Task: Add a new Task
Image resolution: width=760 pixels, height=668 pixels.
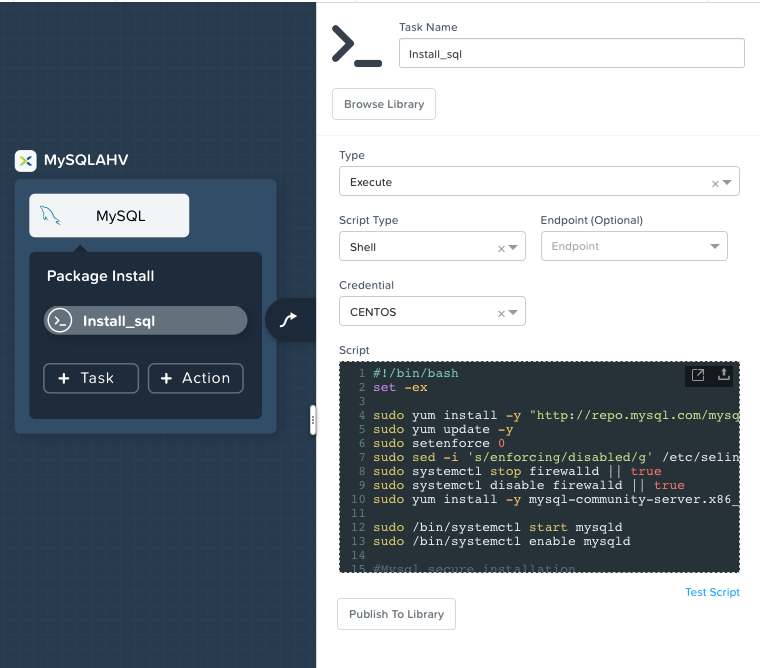Action: (x=91, y=378)
